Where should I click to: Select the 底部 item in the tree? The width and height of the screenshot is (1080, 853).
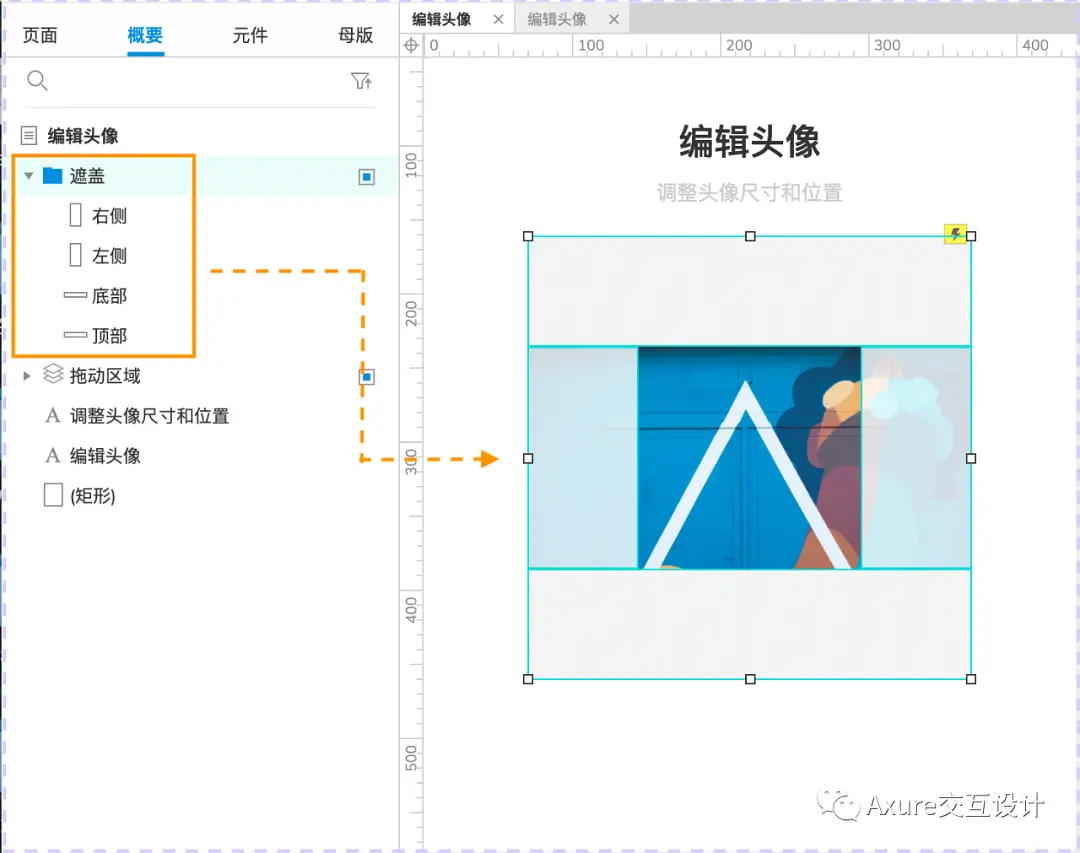[110, 295]
